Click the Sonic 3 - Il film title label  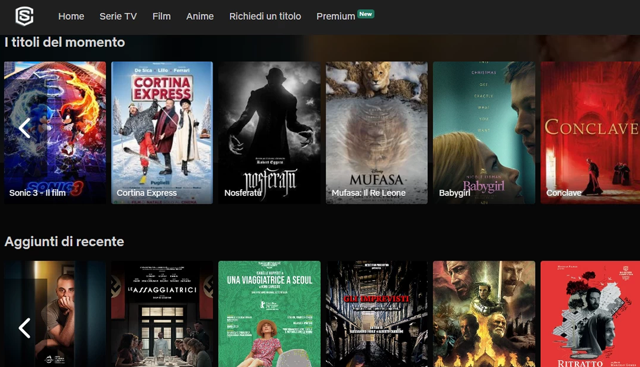click(x=38, y=193)
